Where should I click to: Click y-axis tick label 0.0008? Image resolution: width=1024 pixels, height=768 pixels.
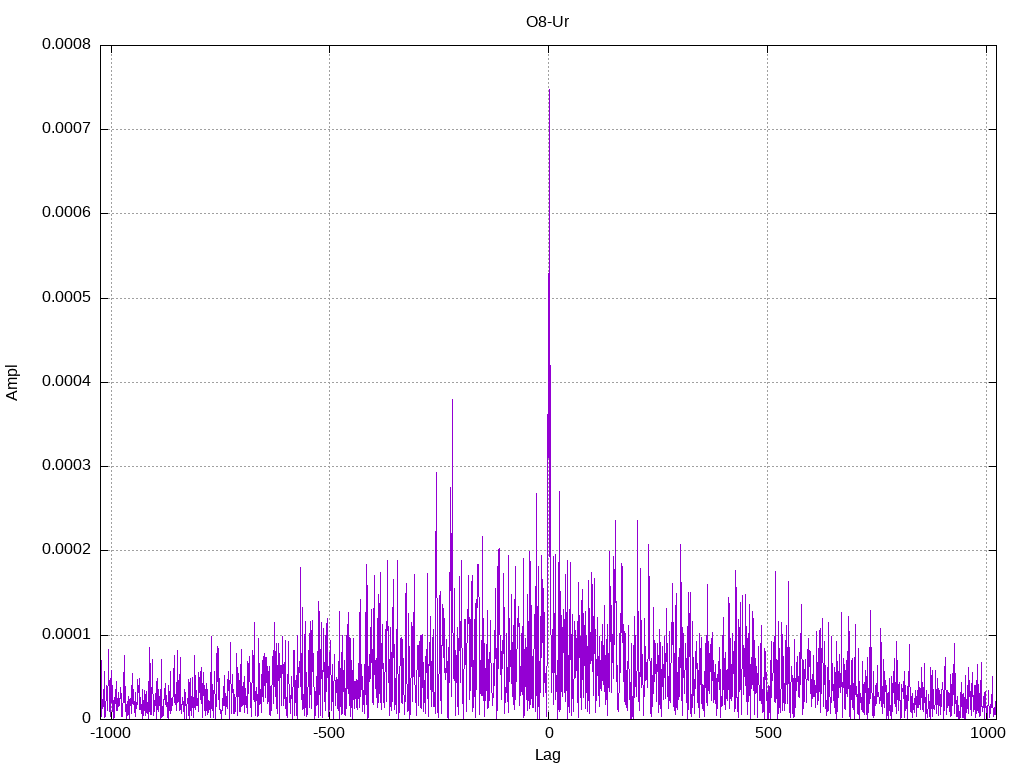point(67,44)
